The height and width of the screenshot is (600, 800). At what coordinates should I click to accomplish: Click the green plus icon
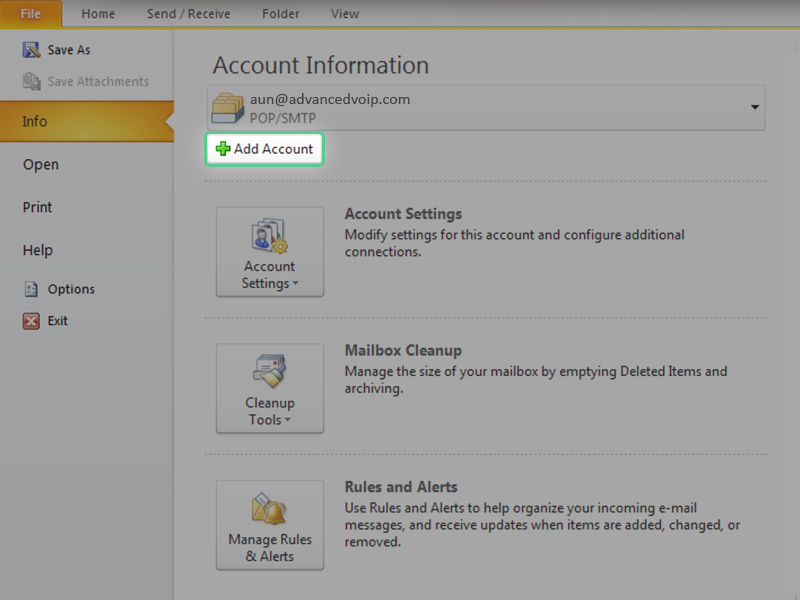tap(223, 149)
